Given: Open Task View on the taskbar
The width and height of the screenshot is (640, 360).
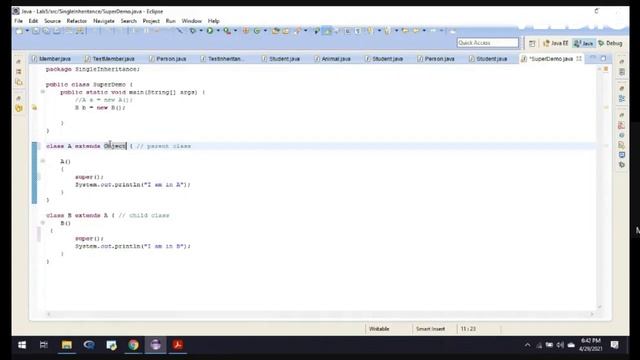Looking at the screenshot, I should coord(44,345).
